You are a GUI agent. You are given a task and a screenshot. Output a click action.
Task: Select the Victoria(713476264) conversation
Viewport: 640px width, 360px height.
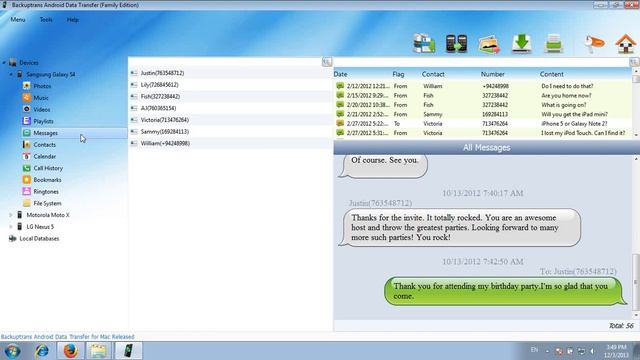(x=231, y=120)
